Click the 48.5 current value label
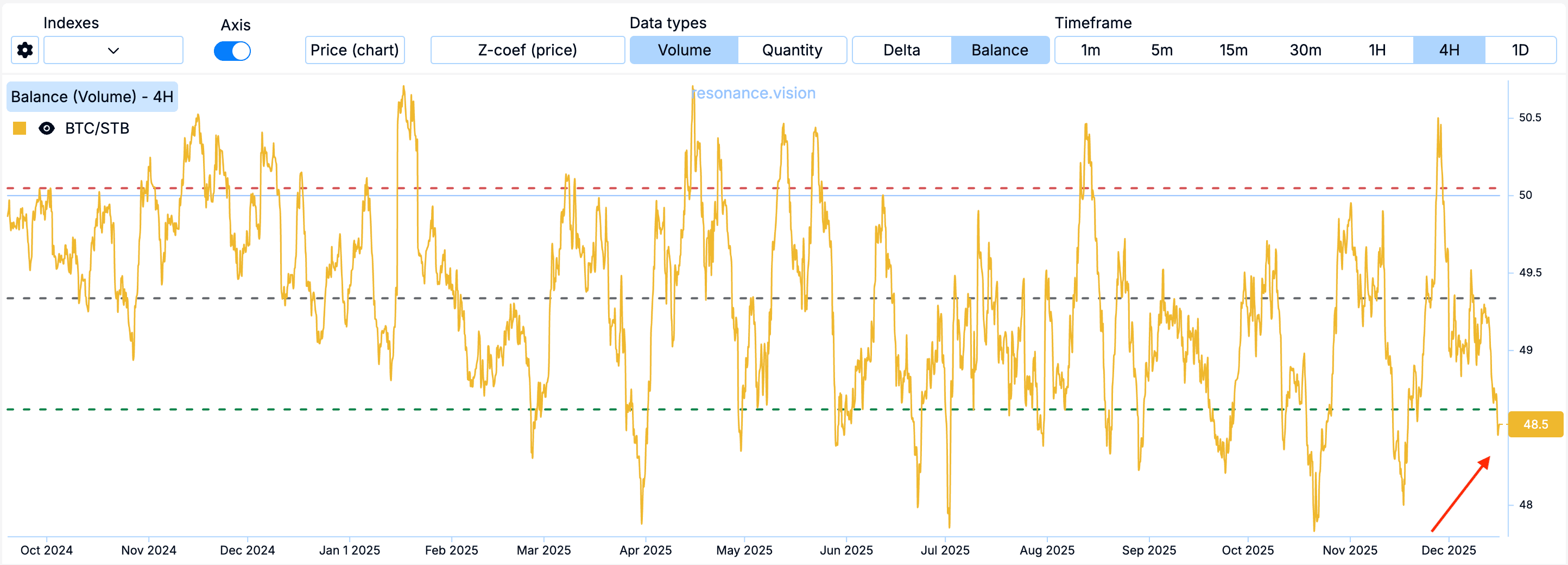Viewport: 1568px width, 565px height. coord(1535,424)
